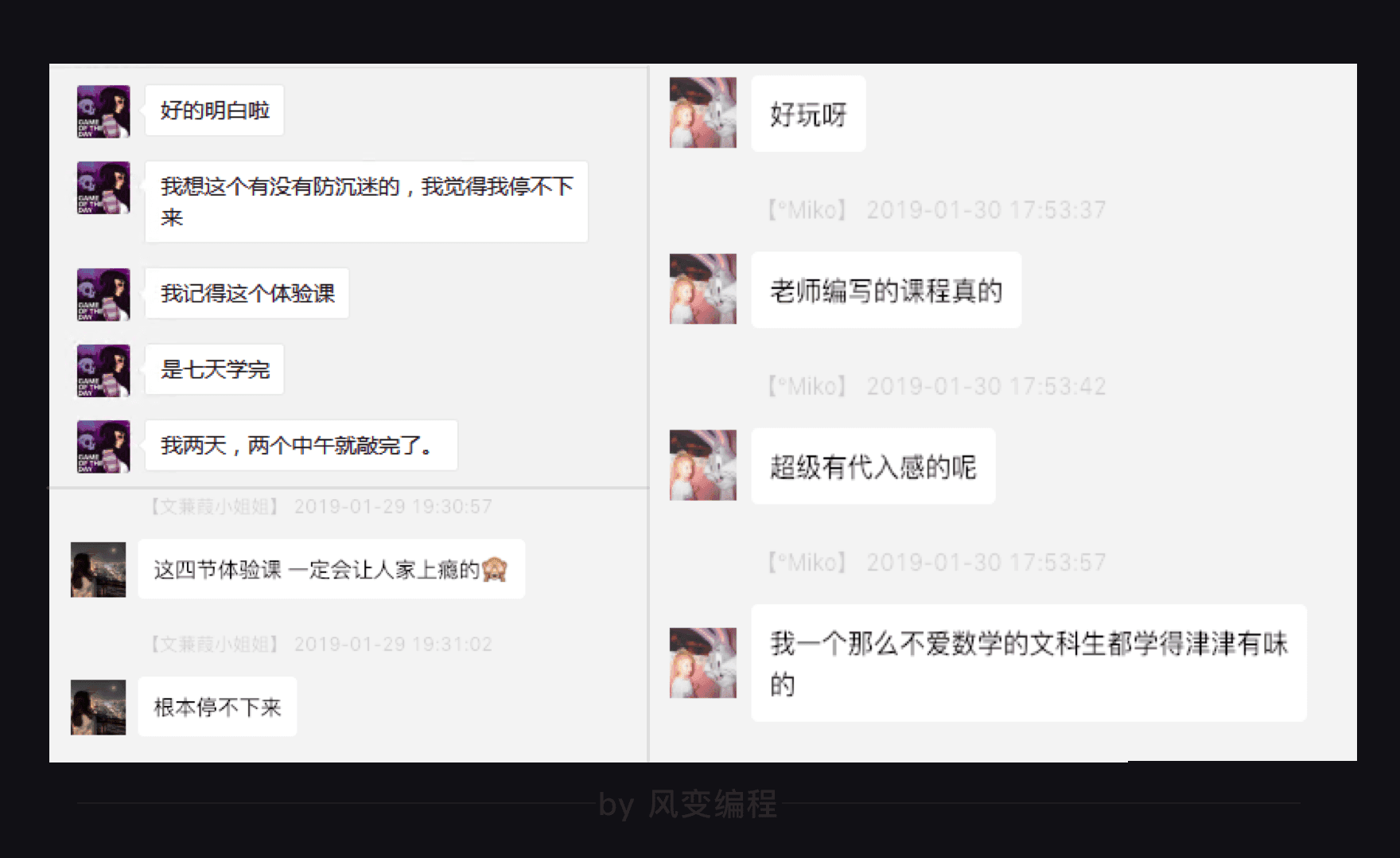Click avatar beside 是七天学完 message

(x=103, y=370)
